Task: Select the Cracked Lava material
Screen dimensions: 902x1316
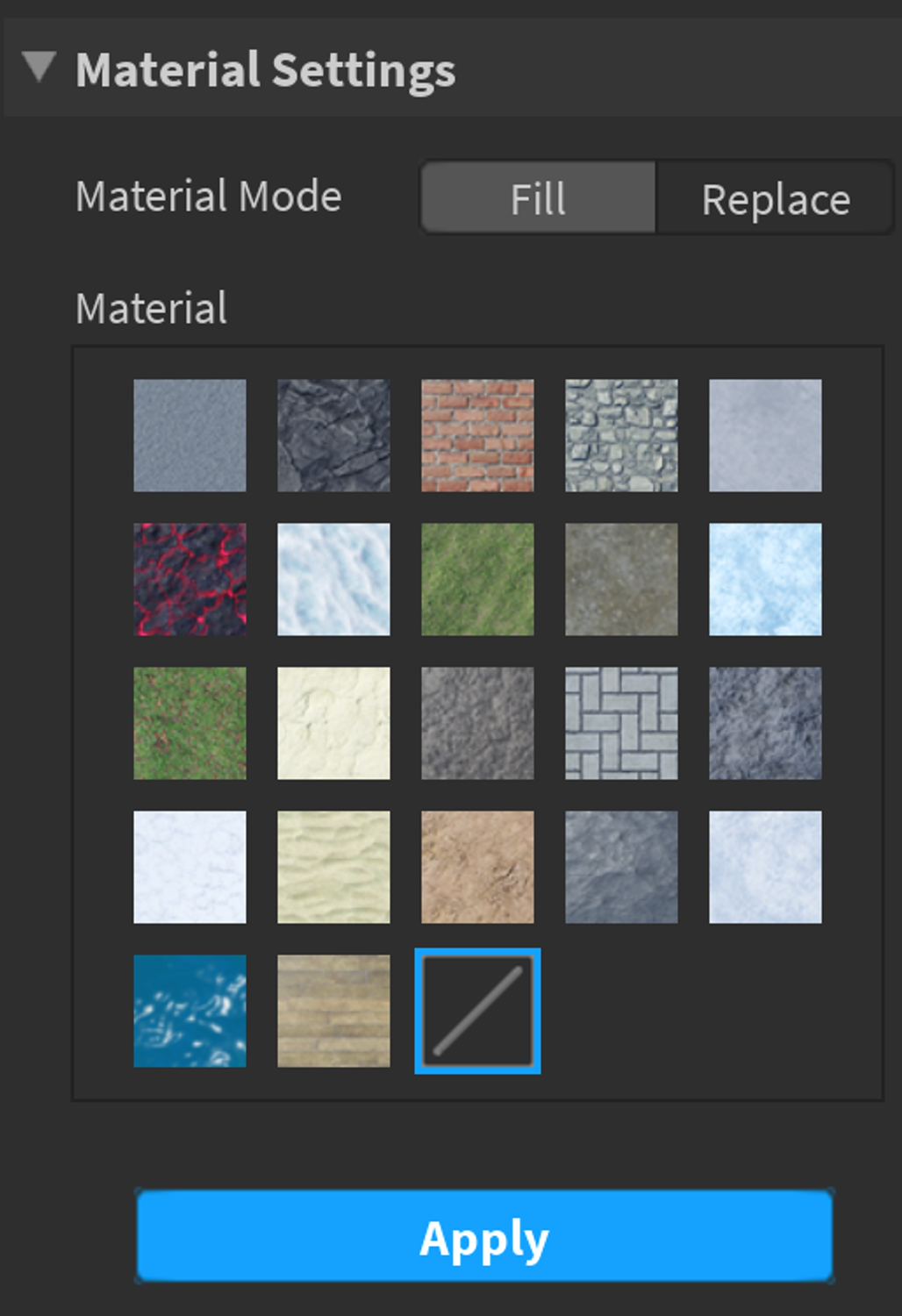Action: pos(190,579)
